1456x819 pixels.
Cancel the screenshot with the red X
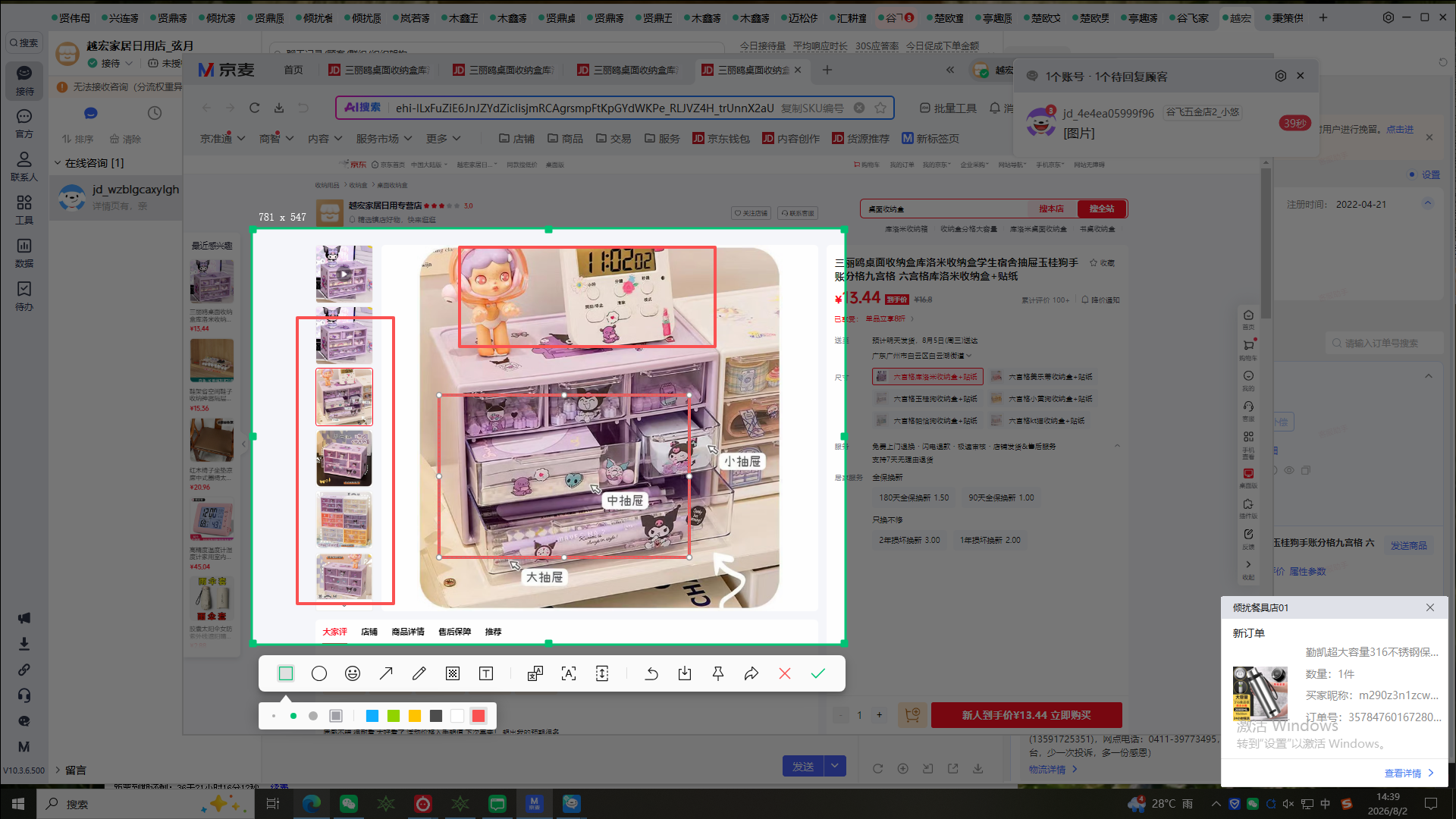[x=785, y=673]
